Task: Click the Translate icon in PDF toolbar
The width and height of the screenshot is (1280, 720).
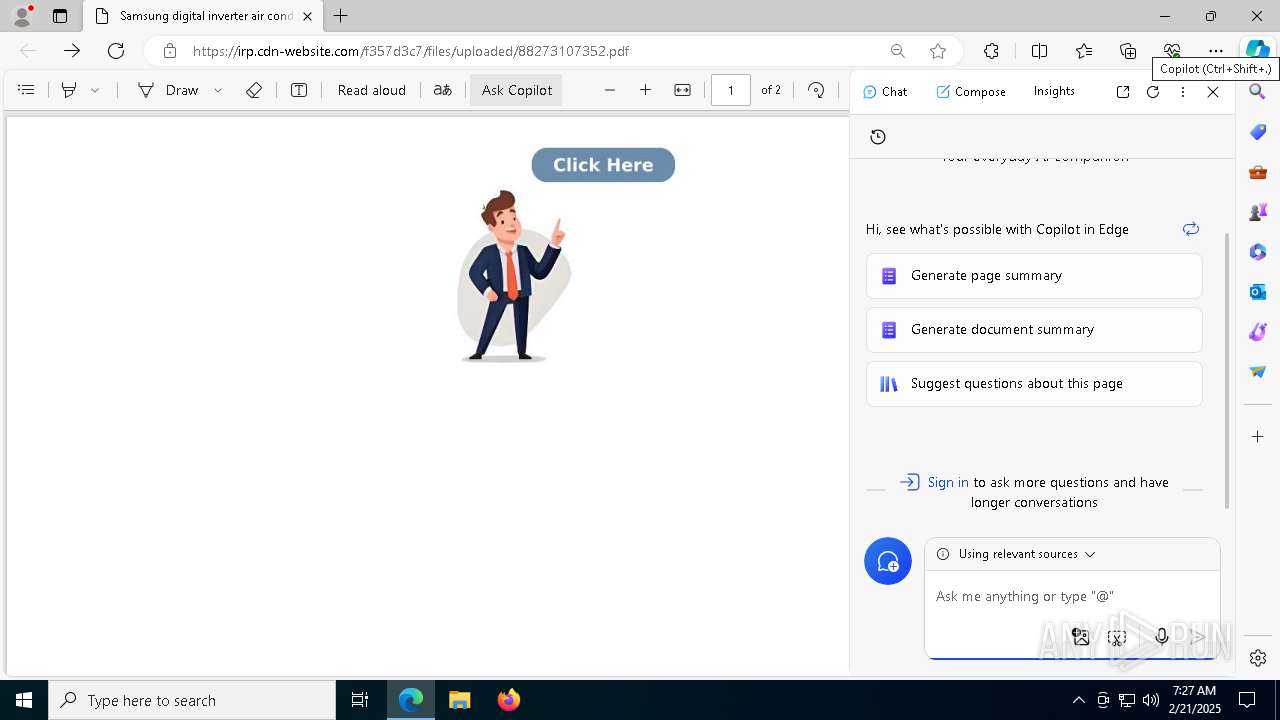Action: coord(442,90)
